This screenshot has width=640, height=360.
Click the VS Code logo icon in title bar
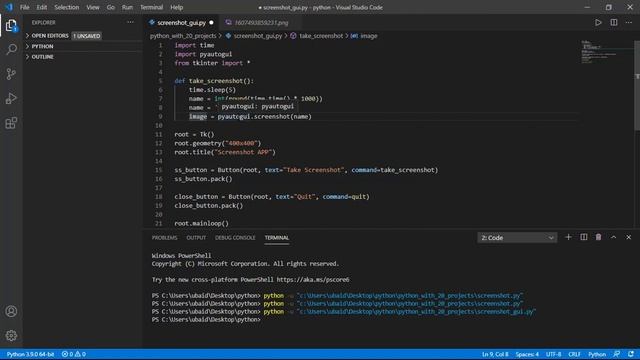pyautogui.click(x=9, y=7)
